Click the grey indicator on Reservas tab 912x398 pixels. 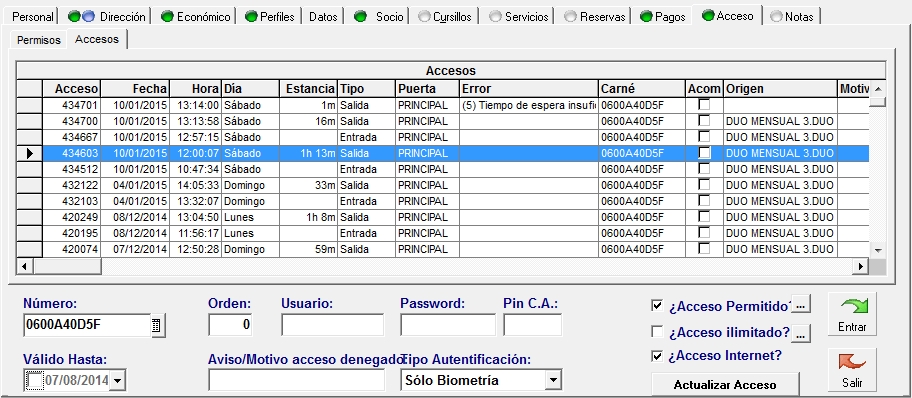click(571, 17)
